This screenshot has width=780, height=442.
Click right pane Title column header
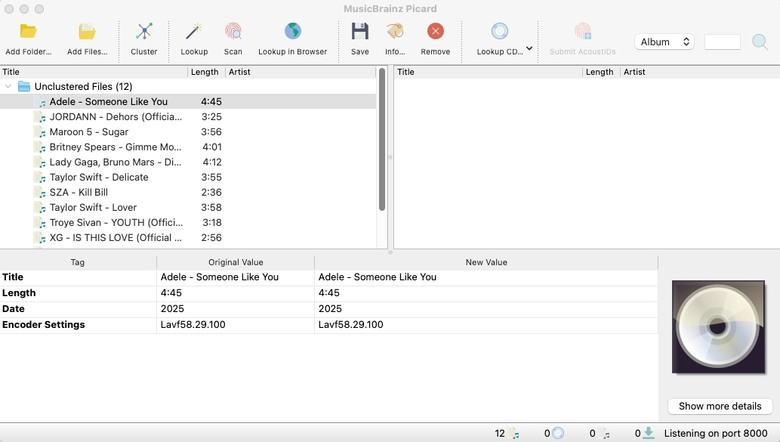point(488,72)
